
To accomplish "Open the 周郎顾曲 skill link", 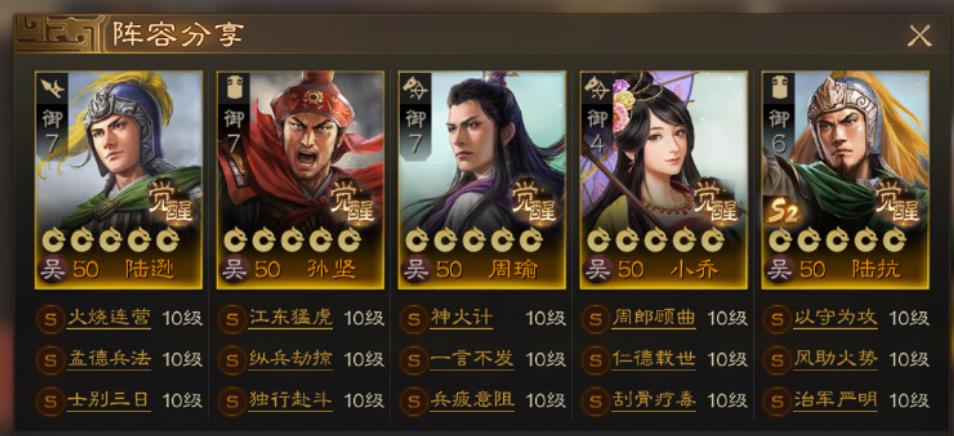I will coord(653,318).
